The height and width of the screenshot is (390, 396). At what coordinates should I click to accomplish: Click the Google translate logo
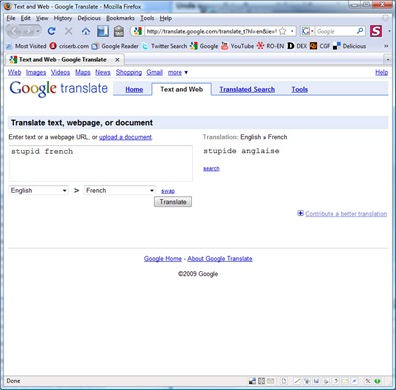[x=59, y=89]
